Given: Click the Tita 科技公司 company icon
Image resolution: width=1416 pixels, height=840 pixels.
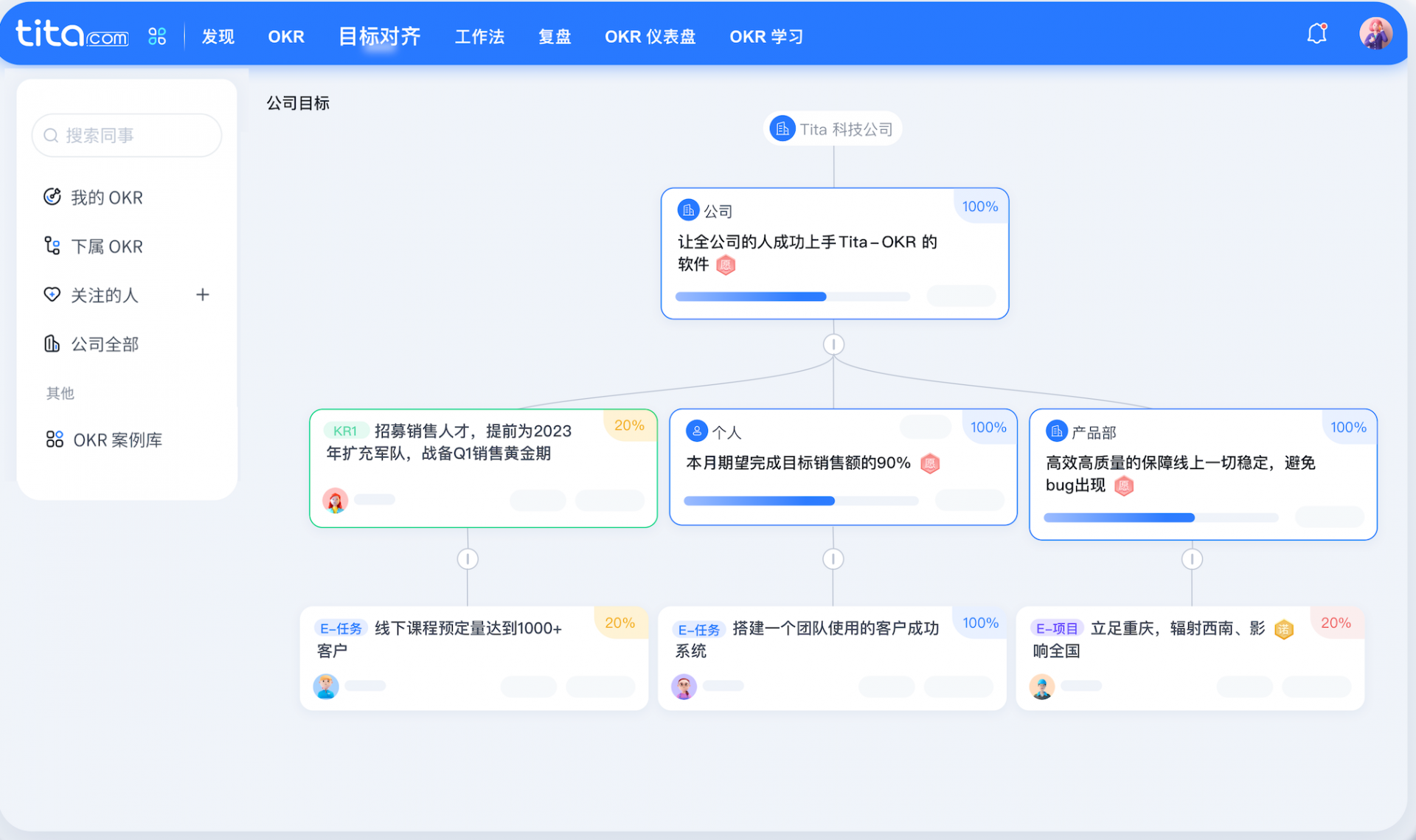Looking at the screenshot, I should click(782, 129).
